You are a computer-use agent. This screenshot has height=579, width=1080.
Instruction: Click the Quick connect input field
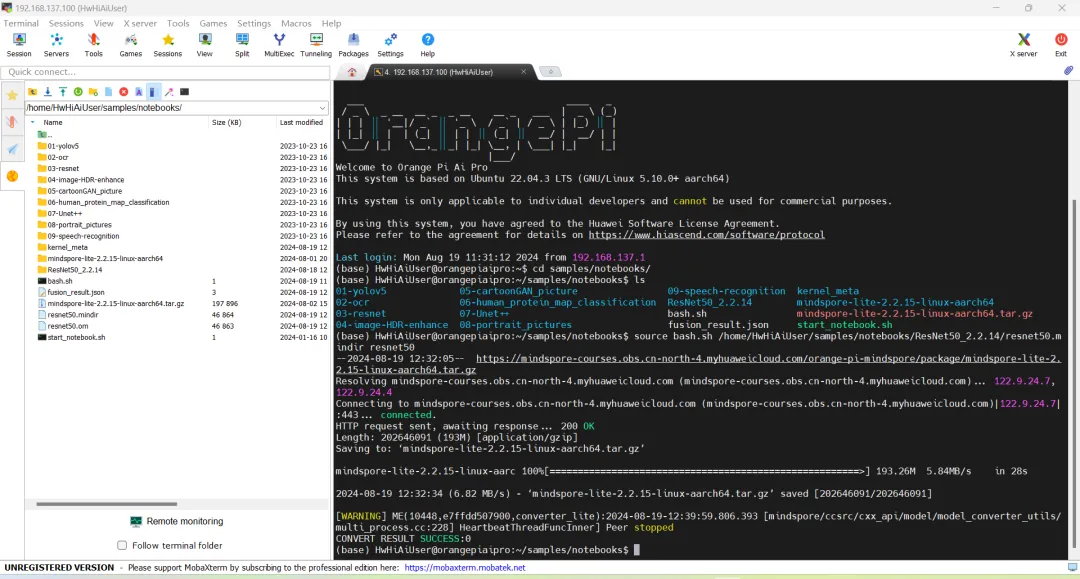pos(165,72)
